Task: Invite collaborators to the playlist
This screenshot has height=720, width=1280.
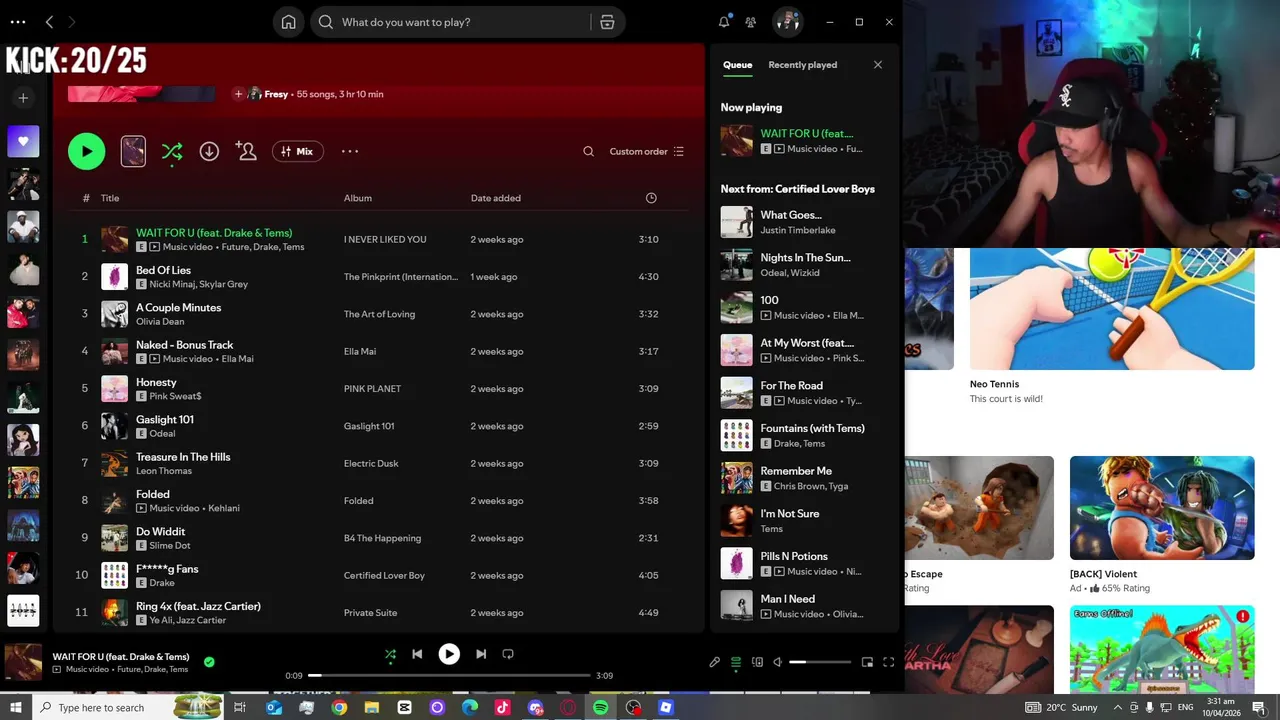Action: pos(246,151)
